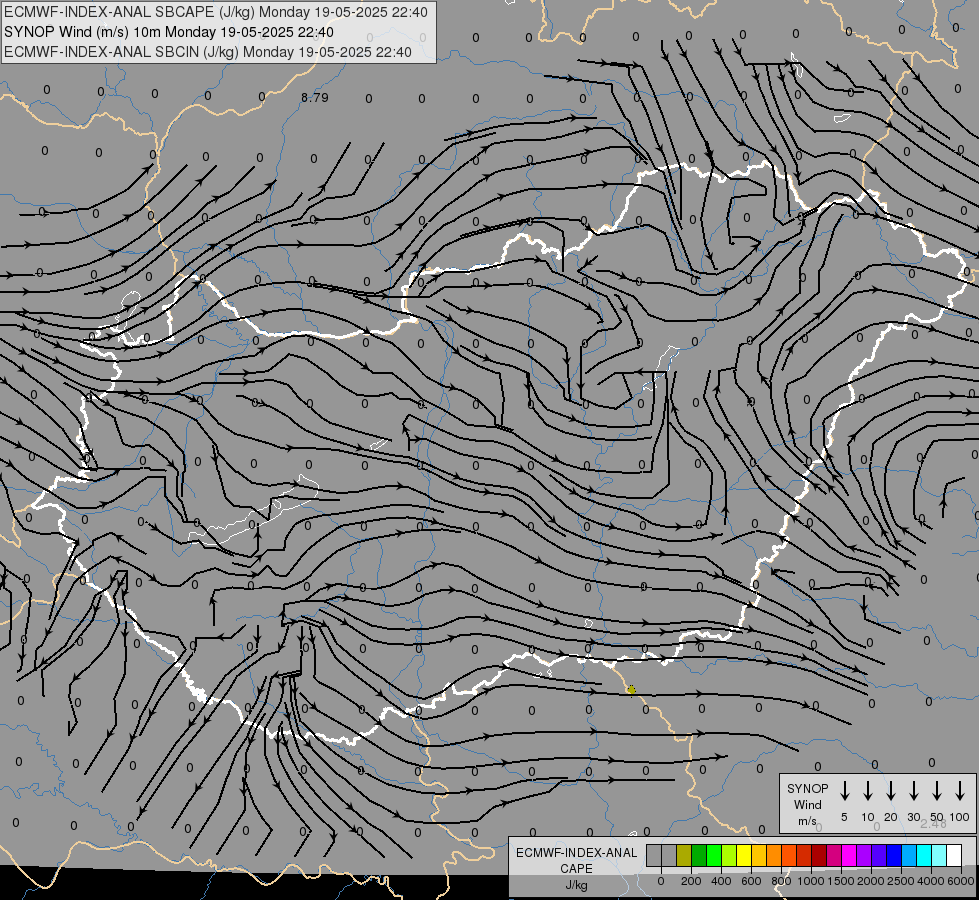Screen dimensions: 979x900
Task: Click the m/s unit in wind legend
Action: [x=807, y=821]
